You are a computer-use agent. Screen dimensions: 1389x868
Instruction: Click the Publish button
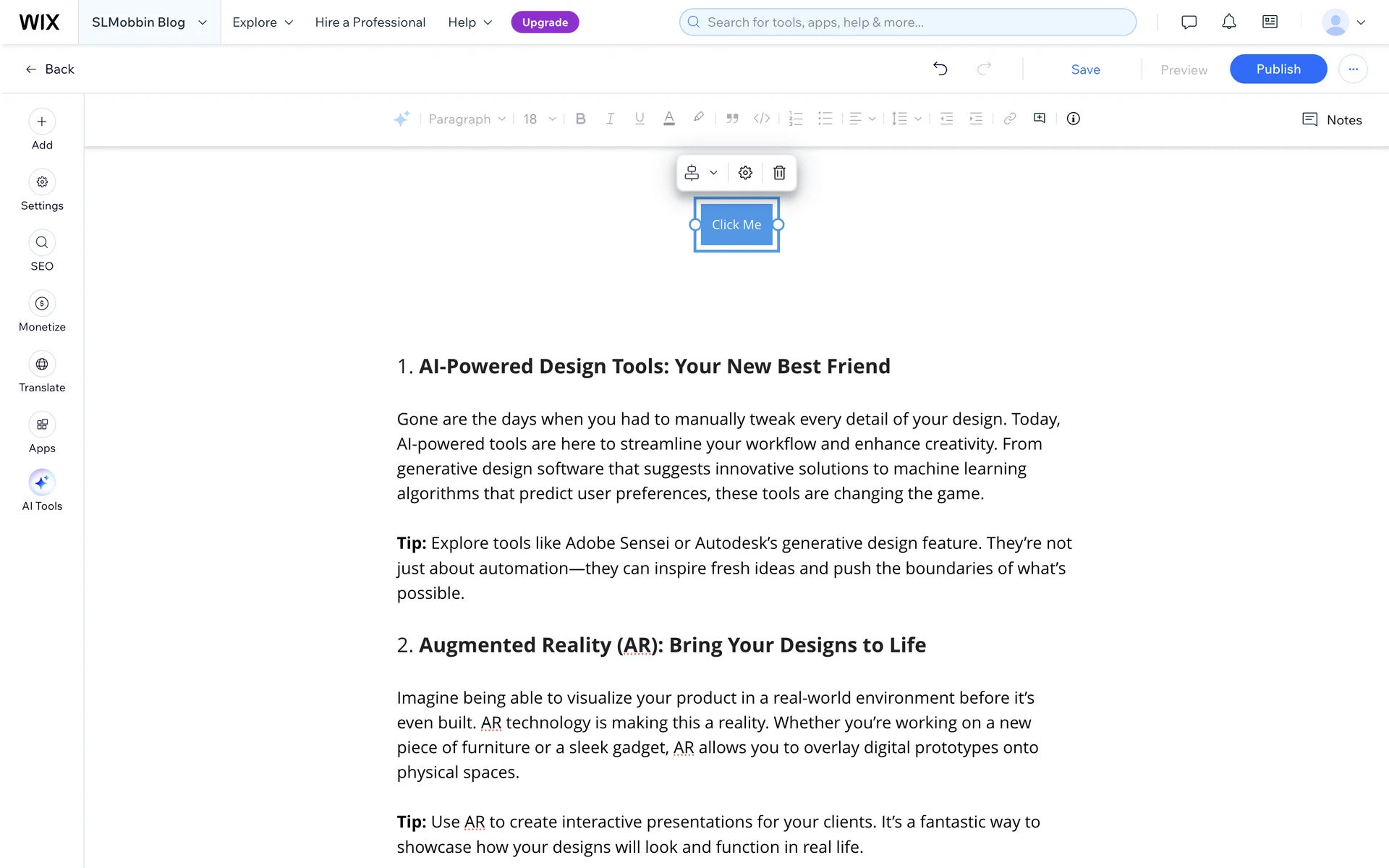click(x=1278, y=69)
